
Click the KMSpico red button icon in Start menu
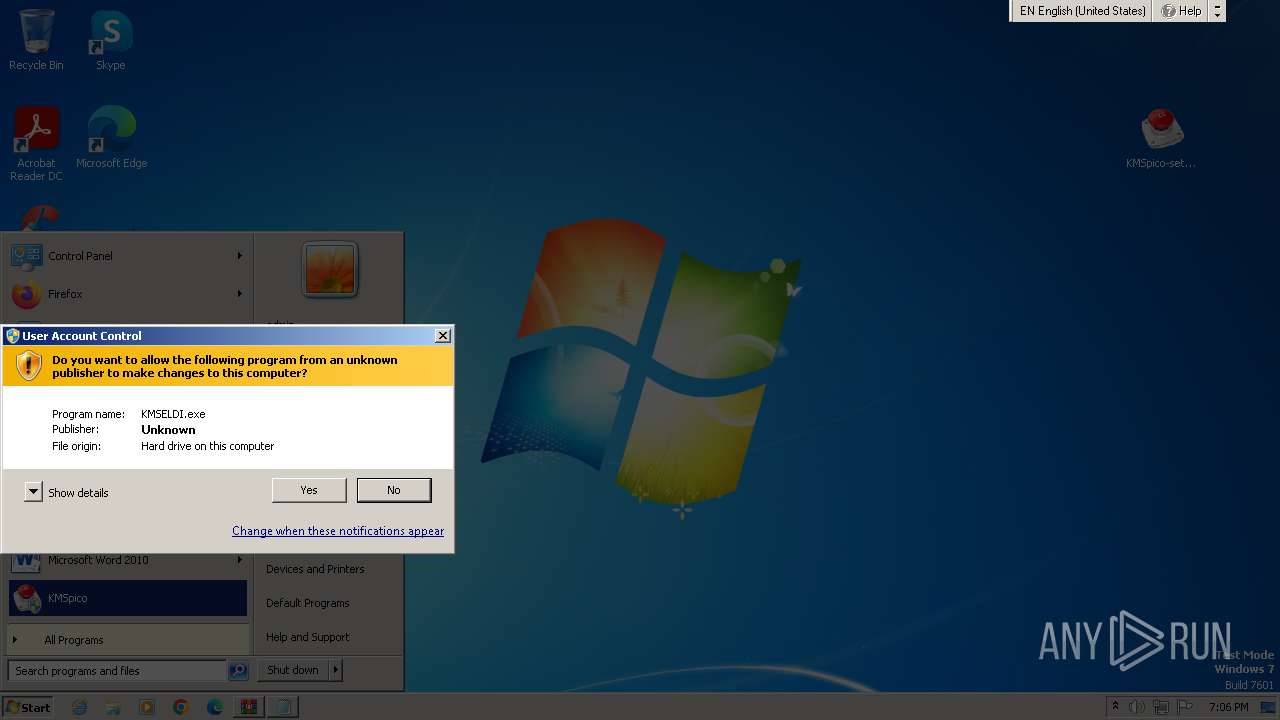[26, 598]
